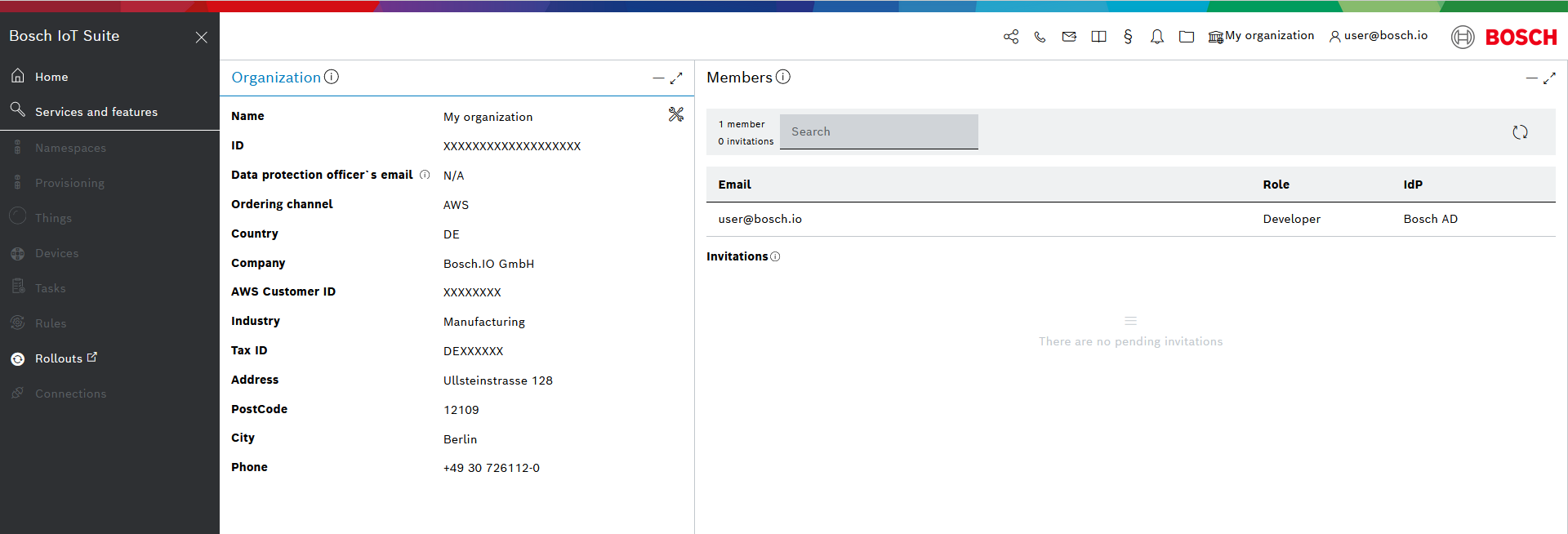Refresh the members list
The image size is (1568, 534).
(1520, 132)
